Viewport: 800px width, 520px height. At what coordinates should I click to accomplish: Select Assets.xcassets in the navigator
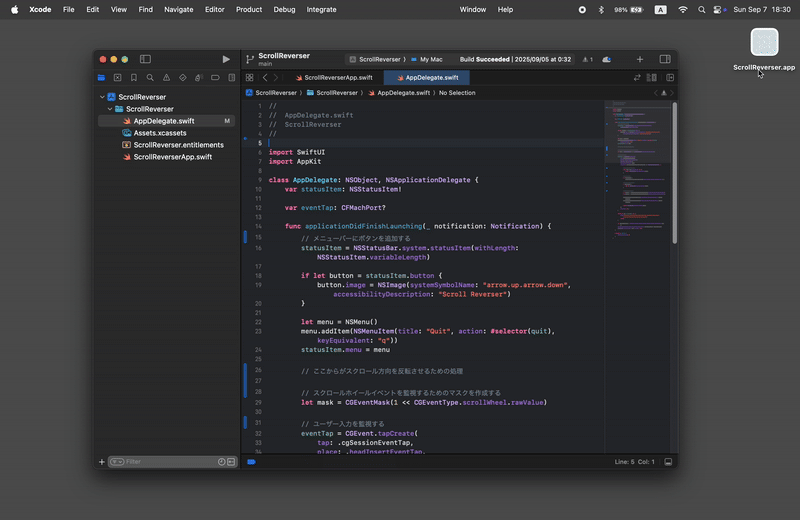166,133
